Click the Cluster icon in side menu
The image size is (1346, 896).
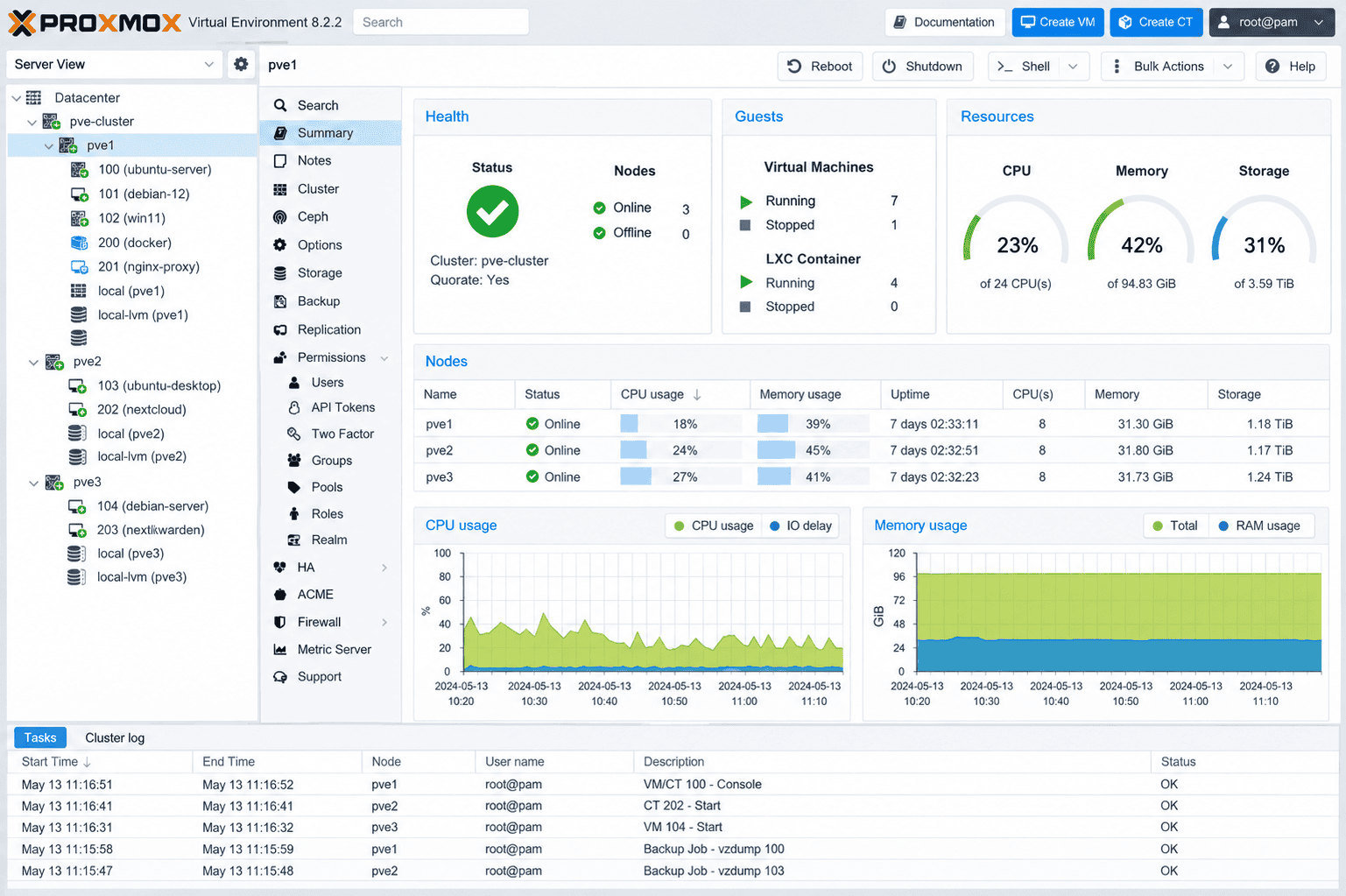(280, 189)
